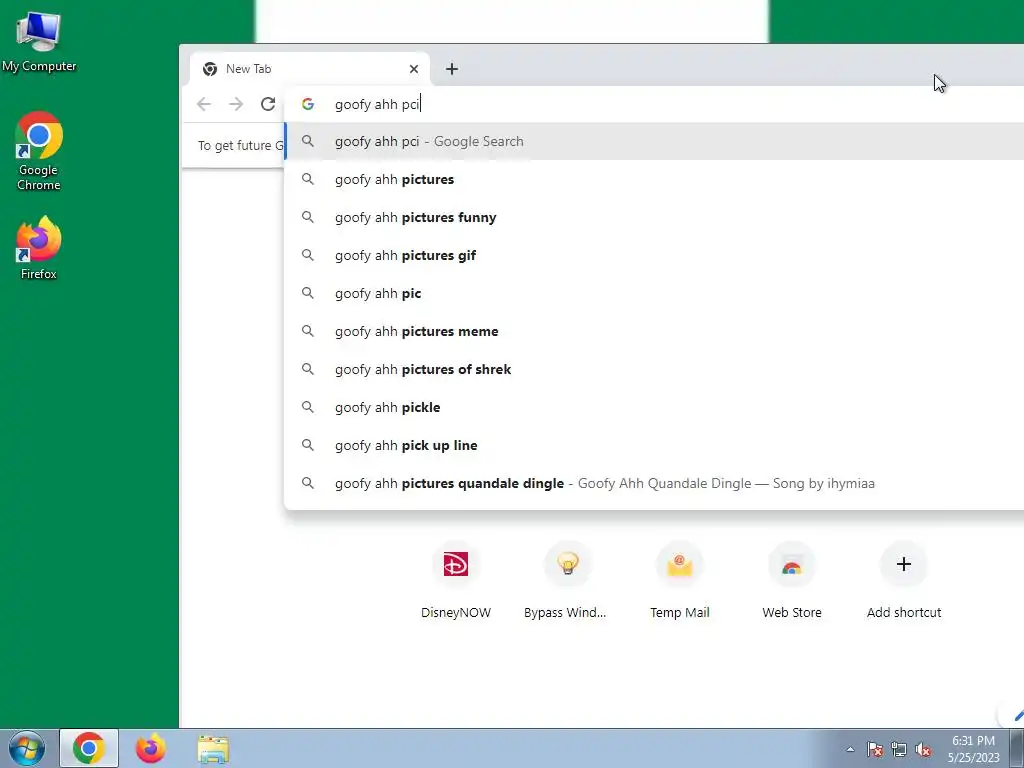Choose suggestion 'goofy ahh pick up line'
The width and height of the screenshot is (1024, 768).
pyautogui.click(x=654, y=445)
